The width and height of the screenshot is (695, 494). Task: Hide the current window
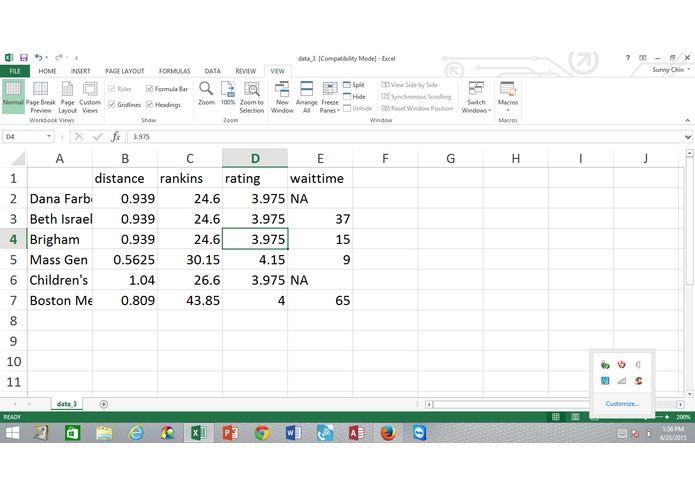click(354, 97)
